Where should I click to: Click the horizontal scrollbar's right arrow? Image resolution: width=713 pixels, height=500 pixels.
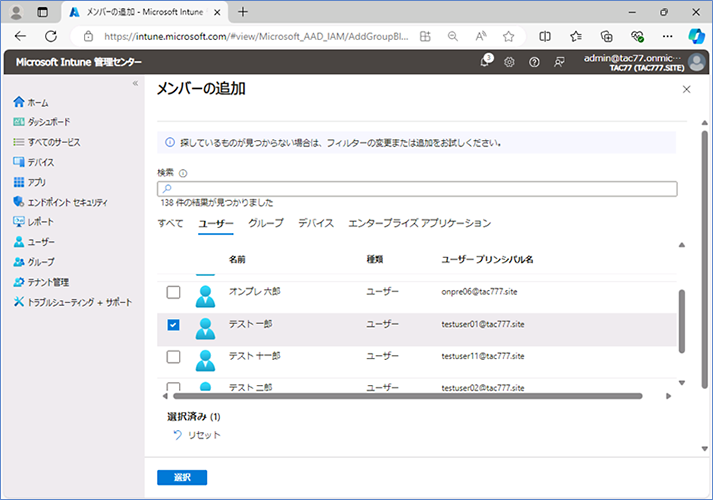pos(668,396)
